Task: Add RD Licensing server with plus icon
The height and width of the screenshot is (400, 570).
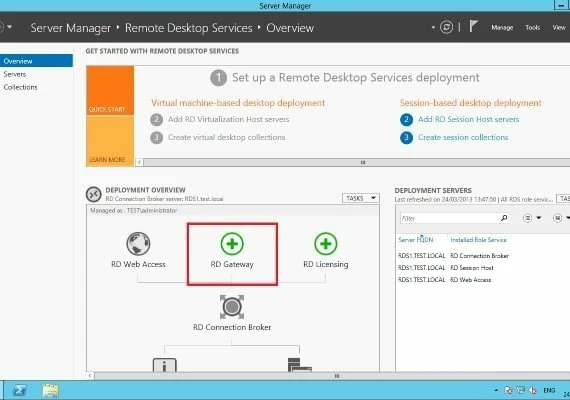Action: pyautogui.click(x=326, y=243)
